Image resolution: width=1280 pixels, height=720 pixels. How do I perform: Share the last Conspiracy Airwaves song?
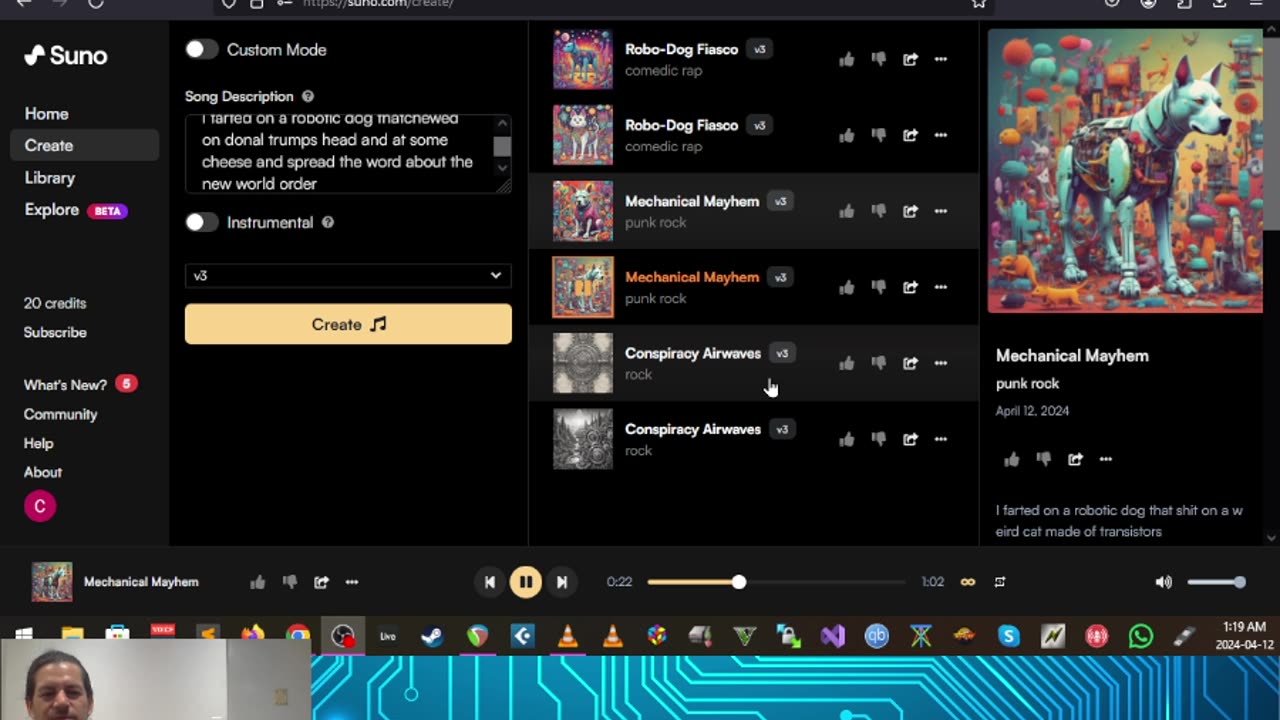(910, 439)
